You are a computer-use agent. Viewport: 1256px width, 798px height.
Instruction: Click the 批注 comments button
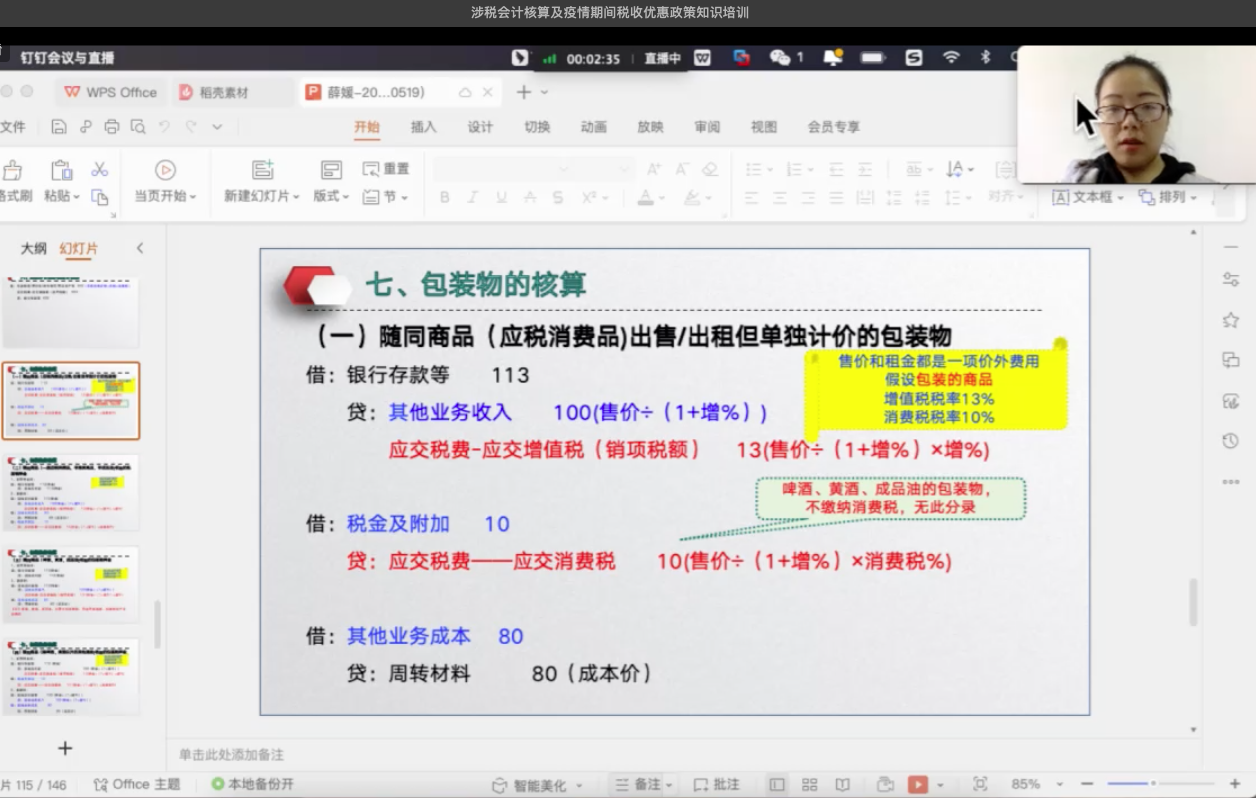point(716,785)
